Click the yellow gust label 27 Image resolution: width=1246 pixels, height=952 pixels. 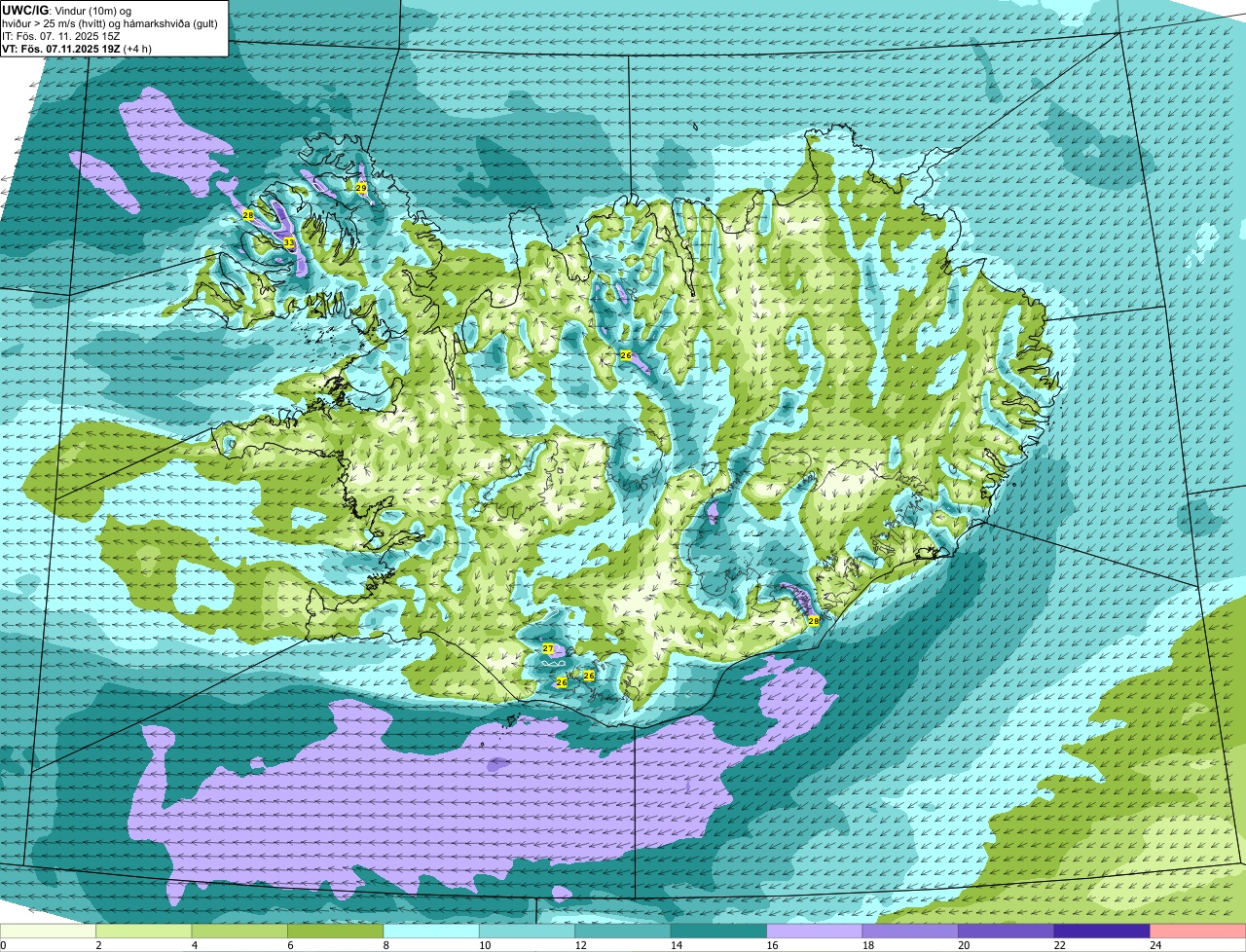(548, 648)
